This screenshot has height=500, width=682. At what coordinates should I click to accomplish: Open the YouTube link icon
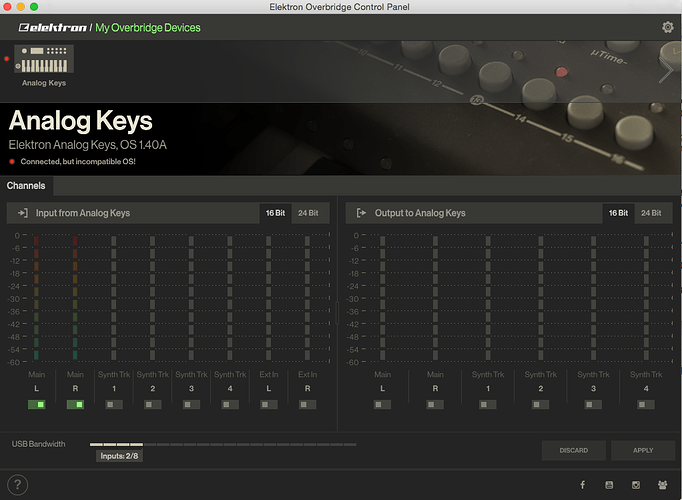(609, 485)
